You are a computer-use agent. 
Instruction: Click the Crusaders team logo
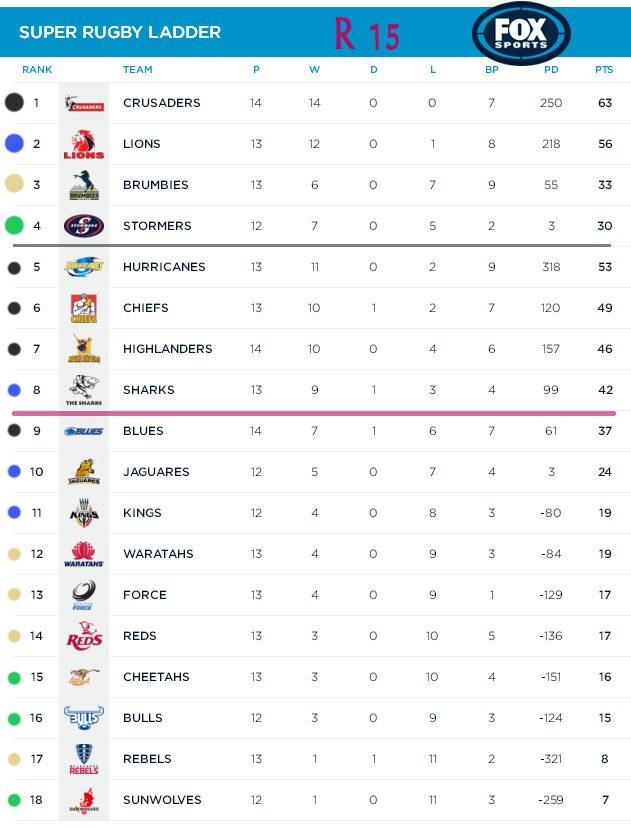(84, 103)
